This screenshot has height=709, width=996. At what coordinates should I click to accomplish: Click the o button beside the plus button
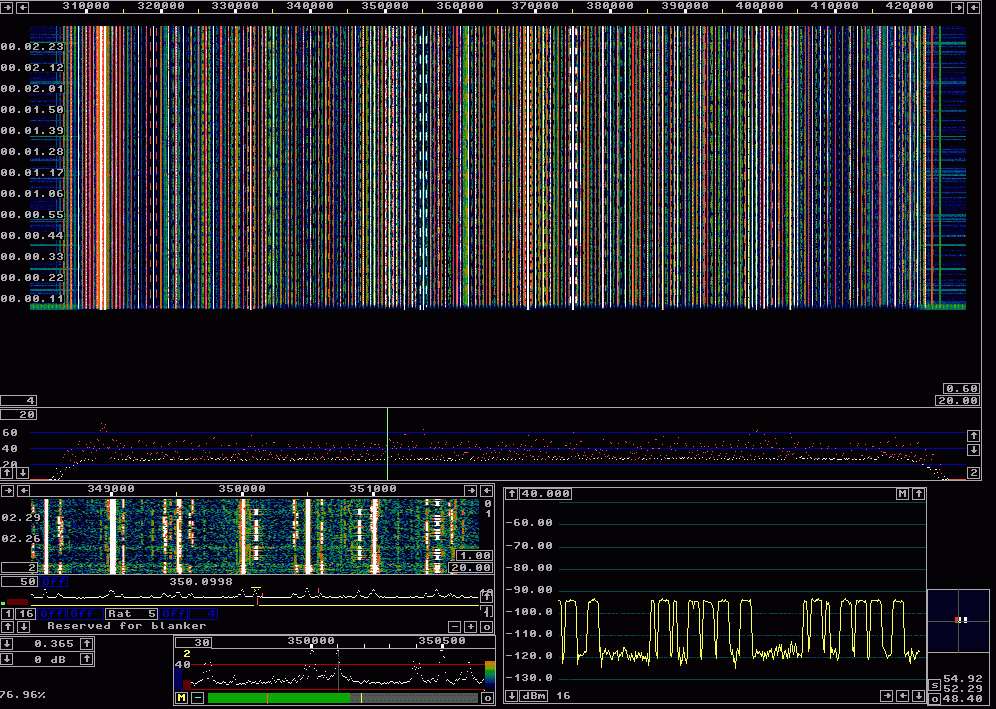[x=487, y=626]
